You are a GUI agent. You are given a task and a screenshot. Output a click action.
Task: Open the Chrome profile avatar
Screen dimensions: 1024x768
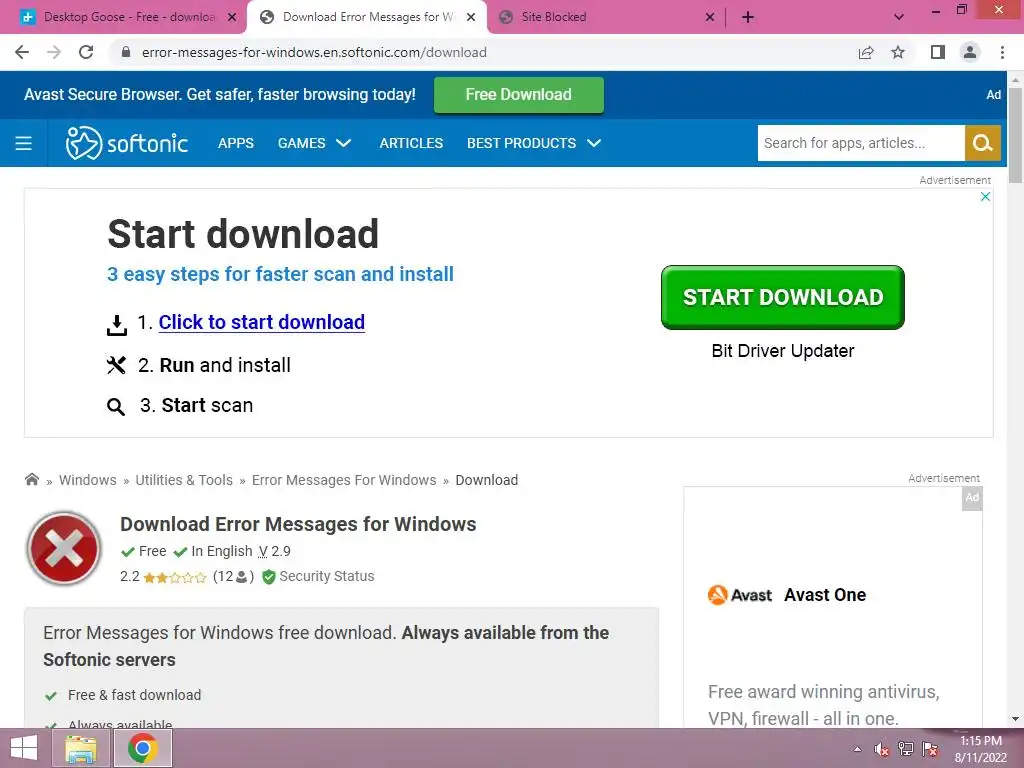pyautogui.click(x=970, y=52)
